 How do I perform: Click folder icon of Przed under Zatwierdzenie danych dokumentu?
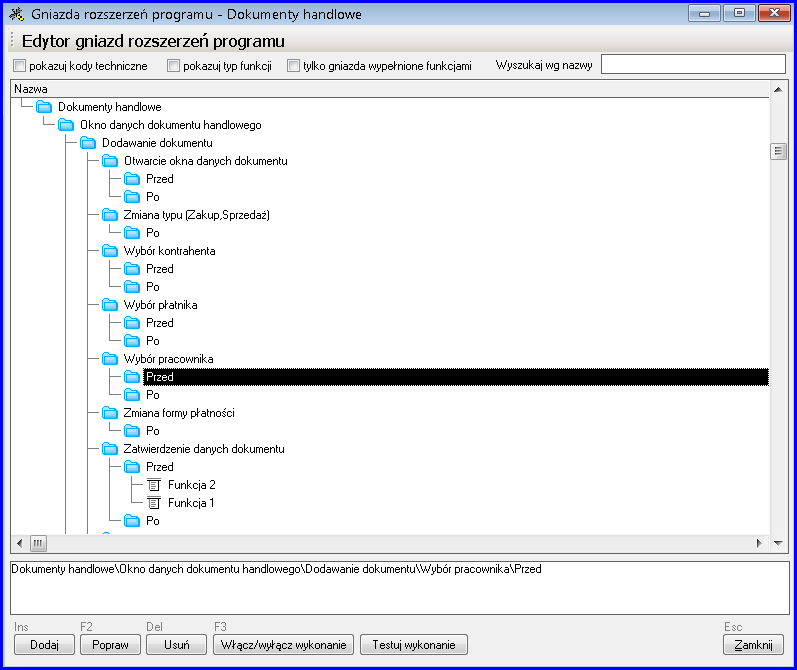(132, 467)
